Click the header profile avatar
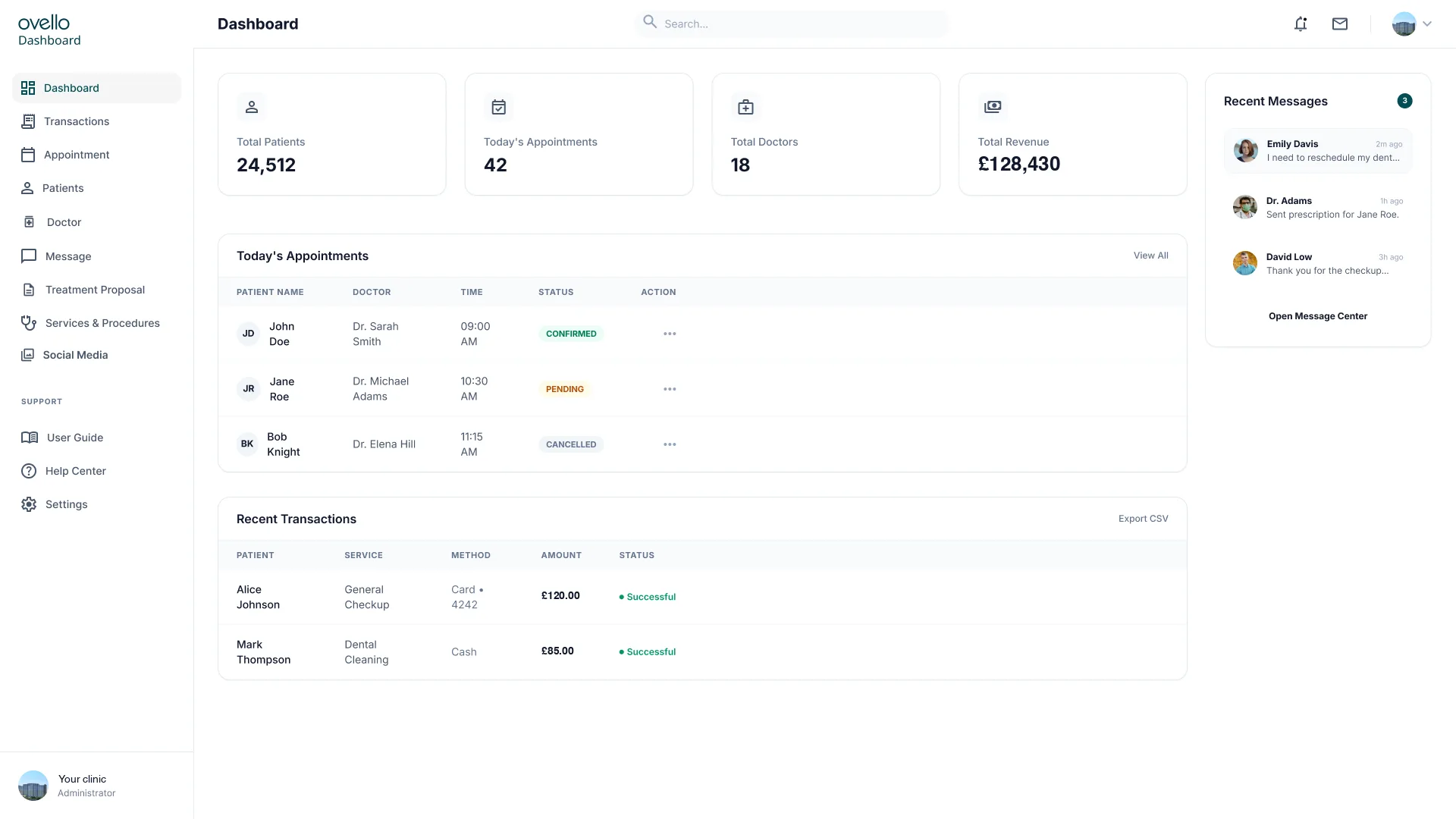 coord(1404,24)
